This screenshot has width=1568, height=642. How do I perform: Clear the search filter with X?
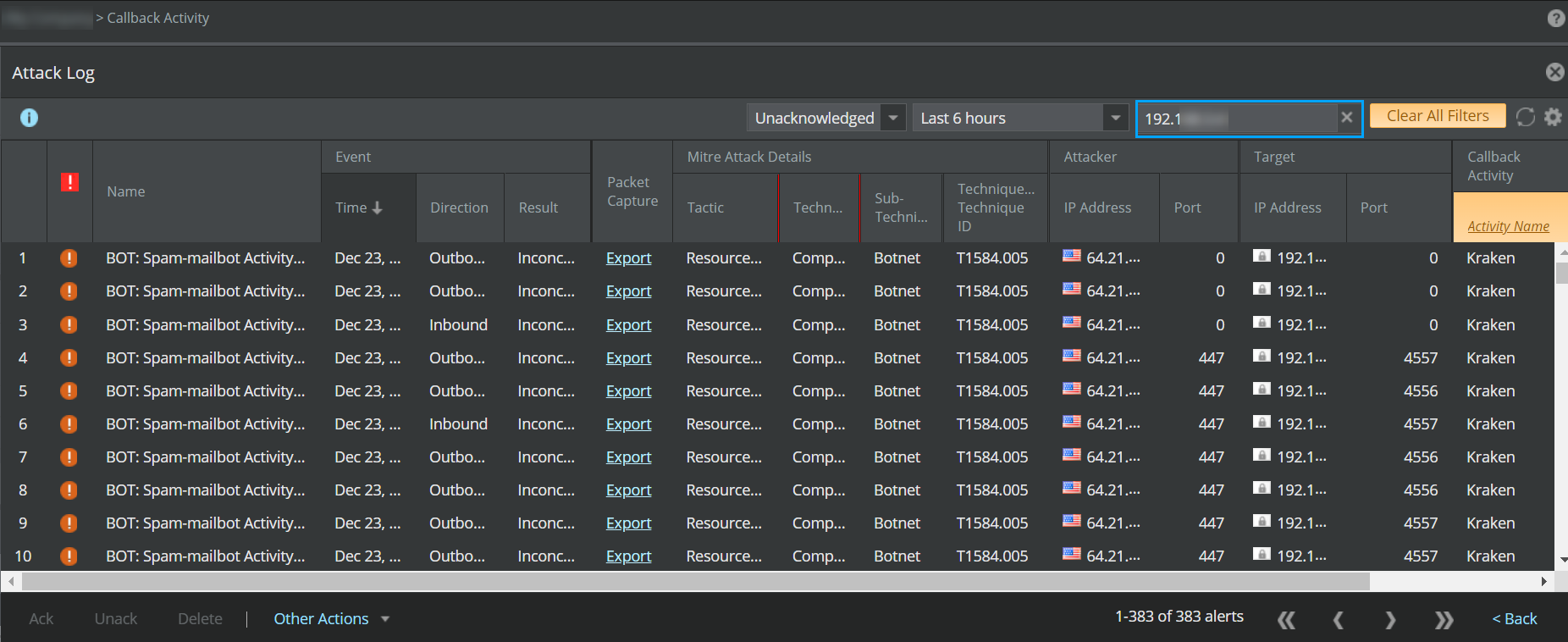(1347, 118)
